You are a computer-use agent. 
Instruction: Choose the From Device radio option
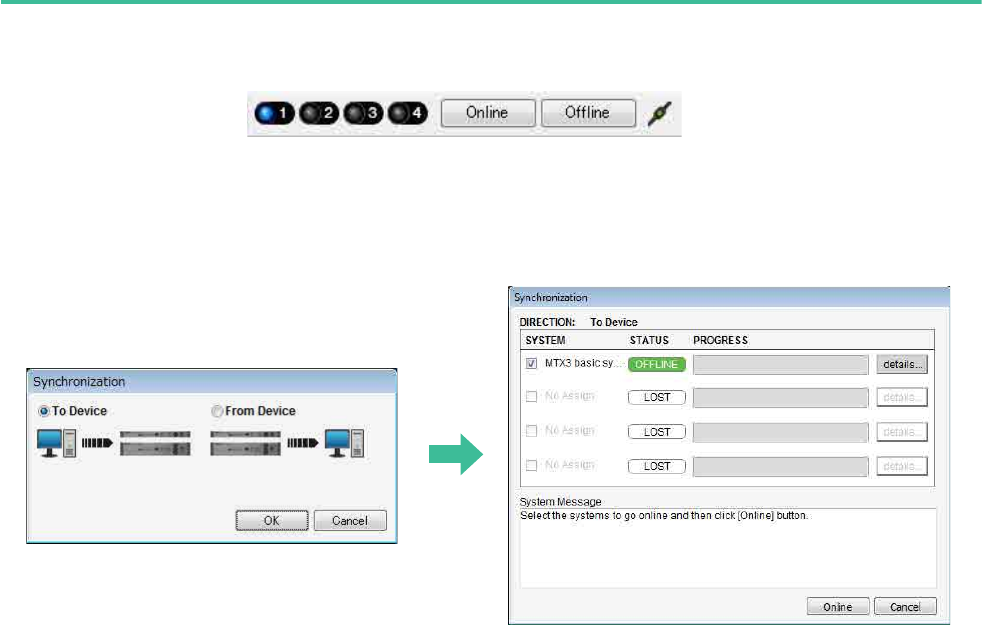217,411
